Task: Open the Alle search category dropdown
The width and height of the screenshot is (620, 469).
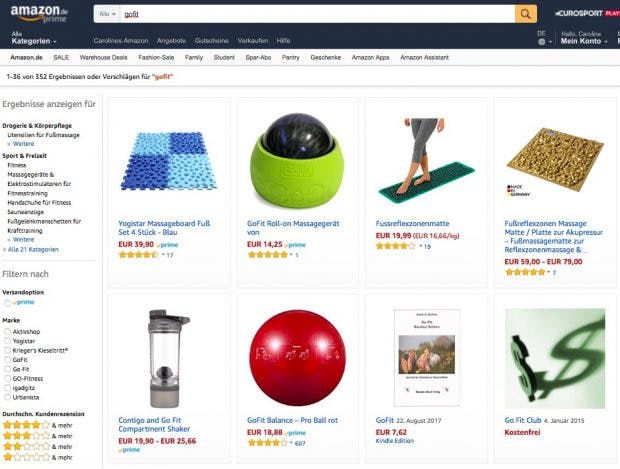Action: pos(107,14)
